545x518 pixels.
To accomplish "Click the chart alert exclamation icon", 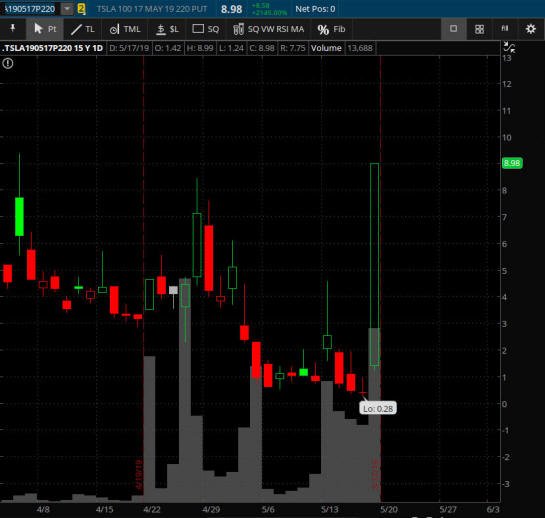I will click(8, 63).
